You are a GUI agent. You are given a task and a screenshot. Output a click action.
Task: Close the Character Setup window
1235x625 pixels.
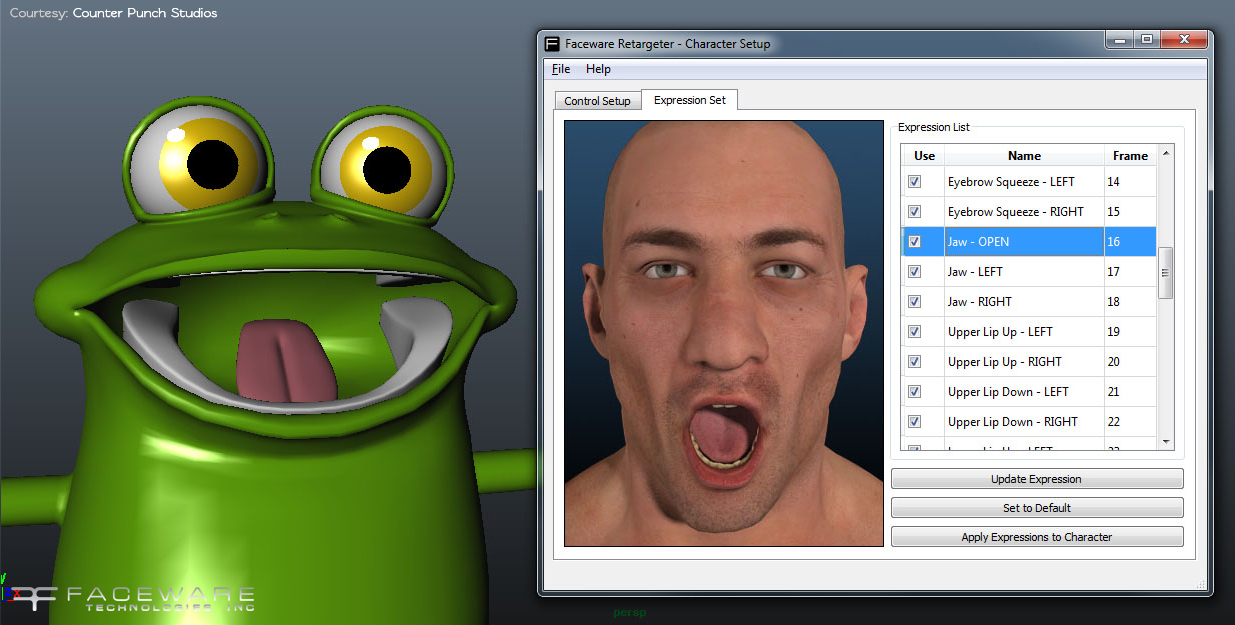(x=1183, y=40)
